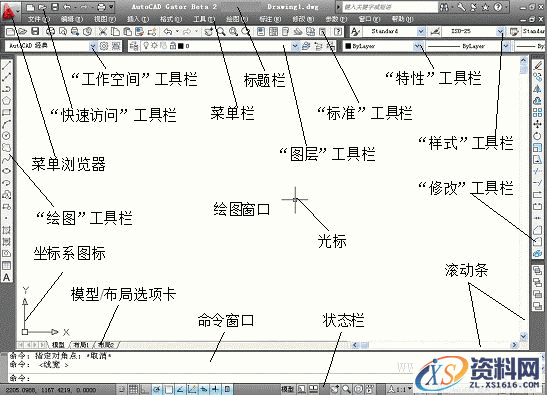Open the ByLayer linetype dropdown
547x395 pixels.
click(506, 46)
